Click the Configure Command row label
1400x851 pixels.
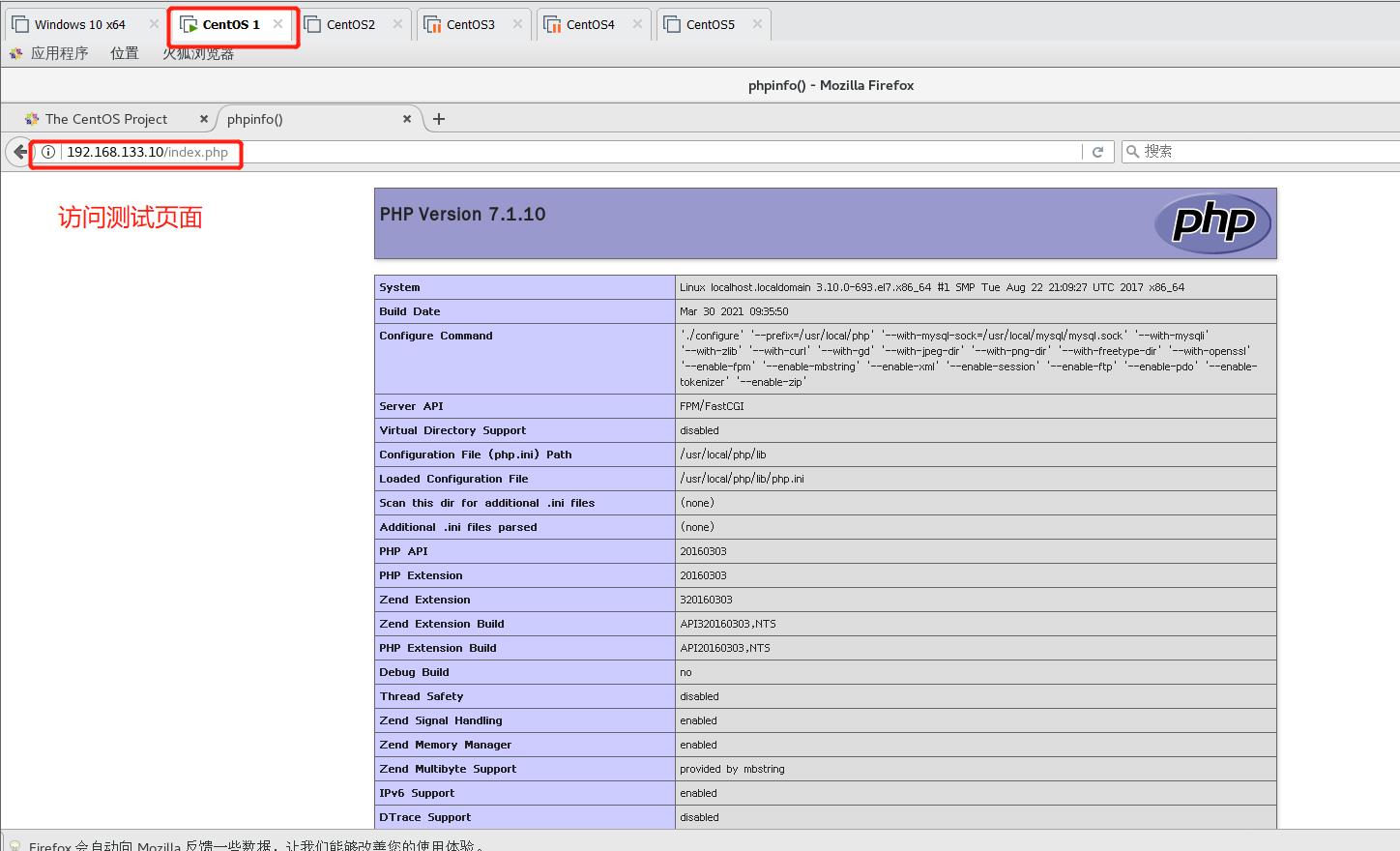tap(436, 336)
